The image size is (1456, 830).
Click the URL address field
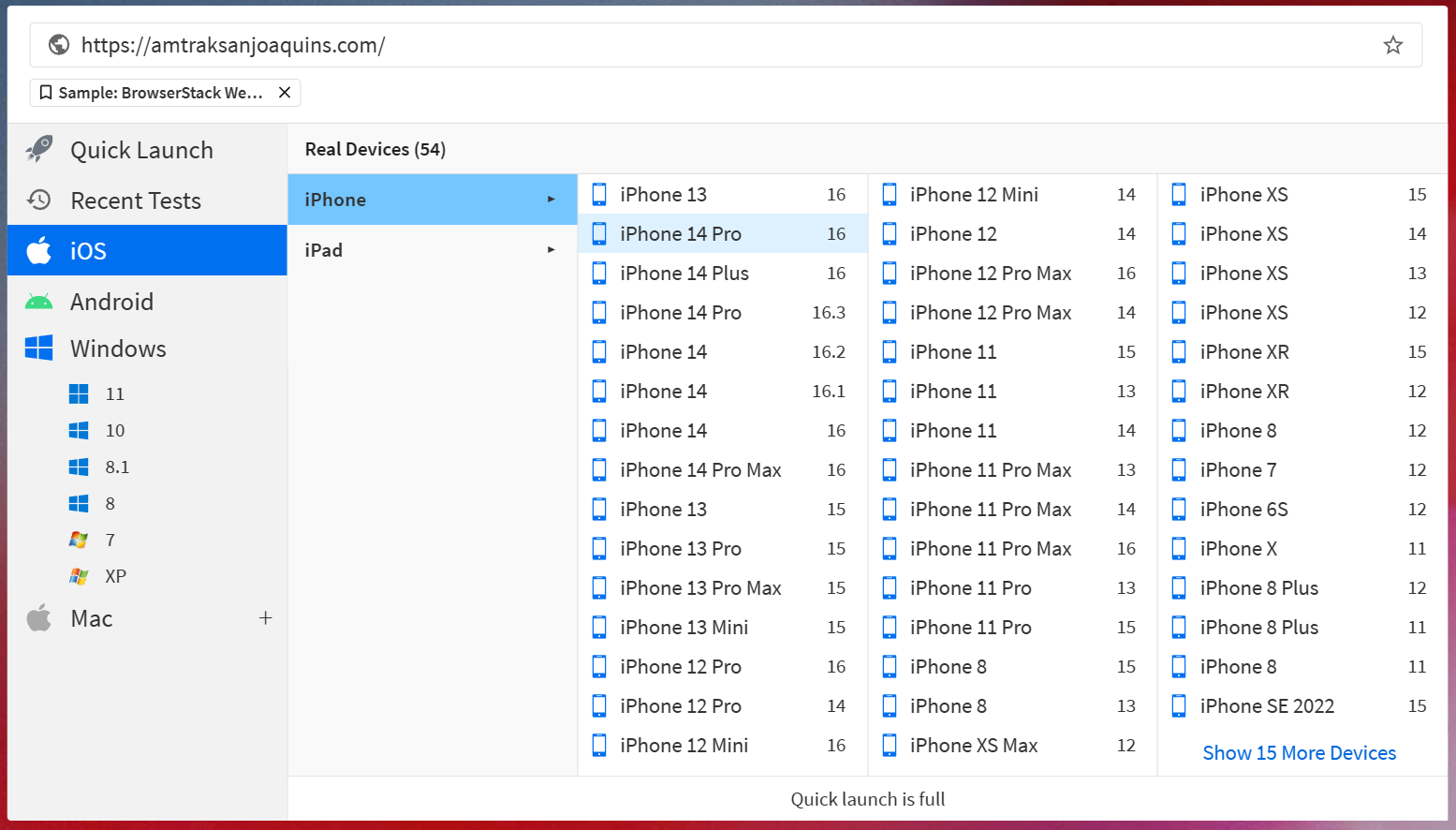726,45
